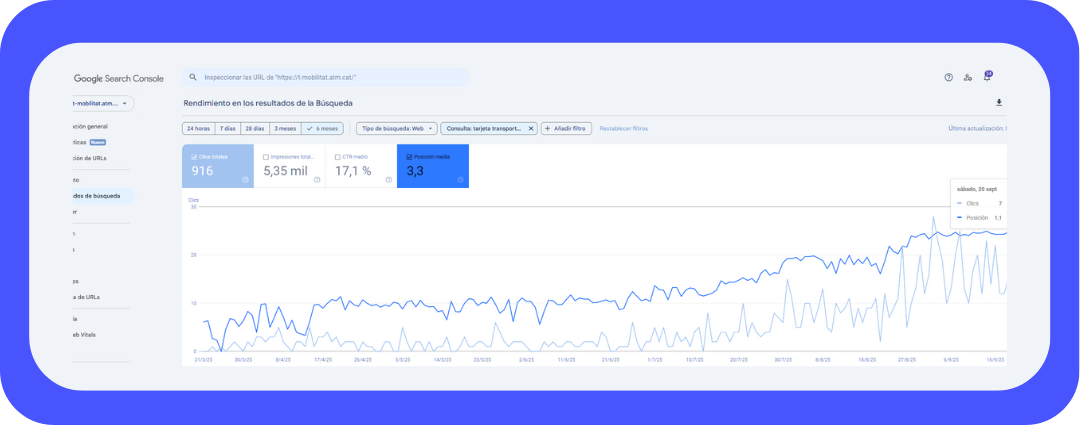
Task: Click the help icon on Posición media card
Action: (461, 180)
